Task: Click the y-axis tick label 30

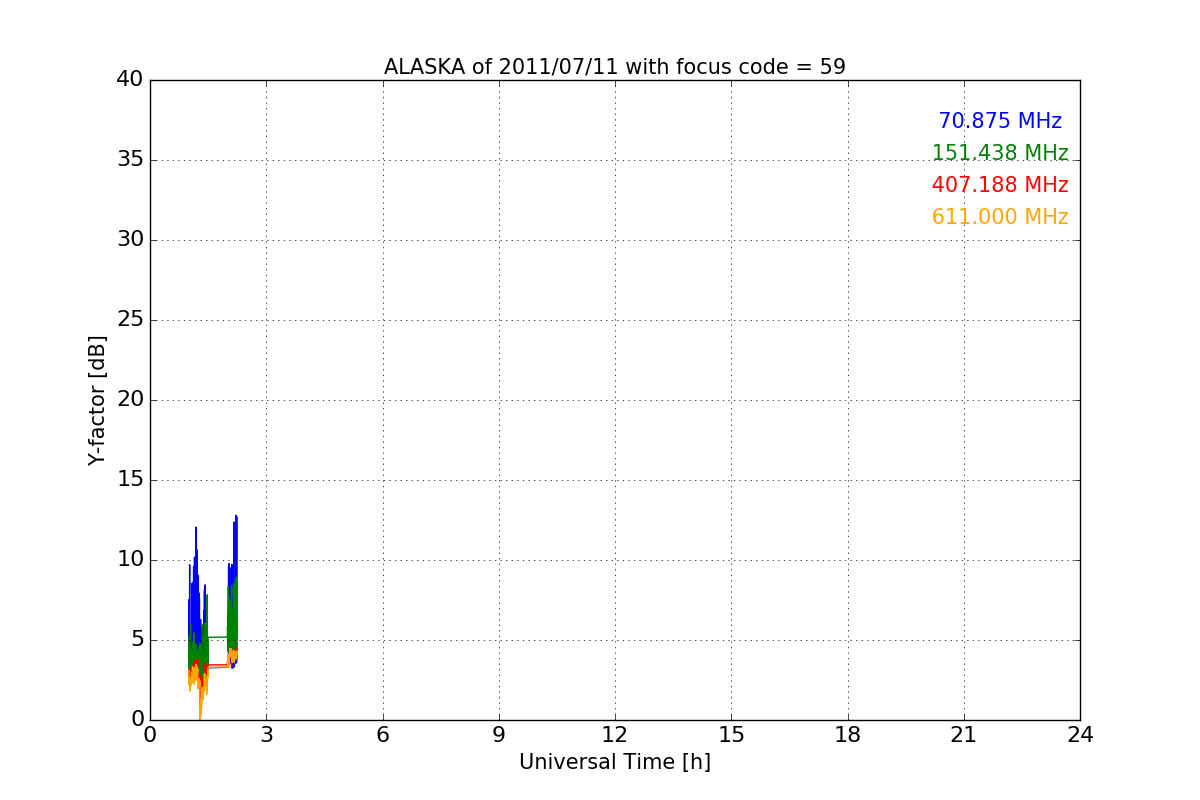Action: [x=130, y=240]
